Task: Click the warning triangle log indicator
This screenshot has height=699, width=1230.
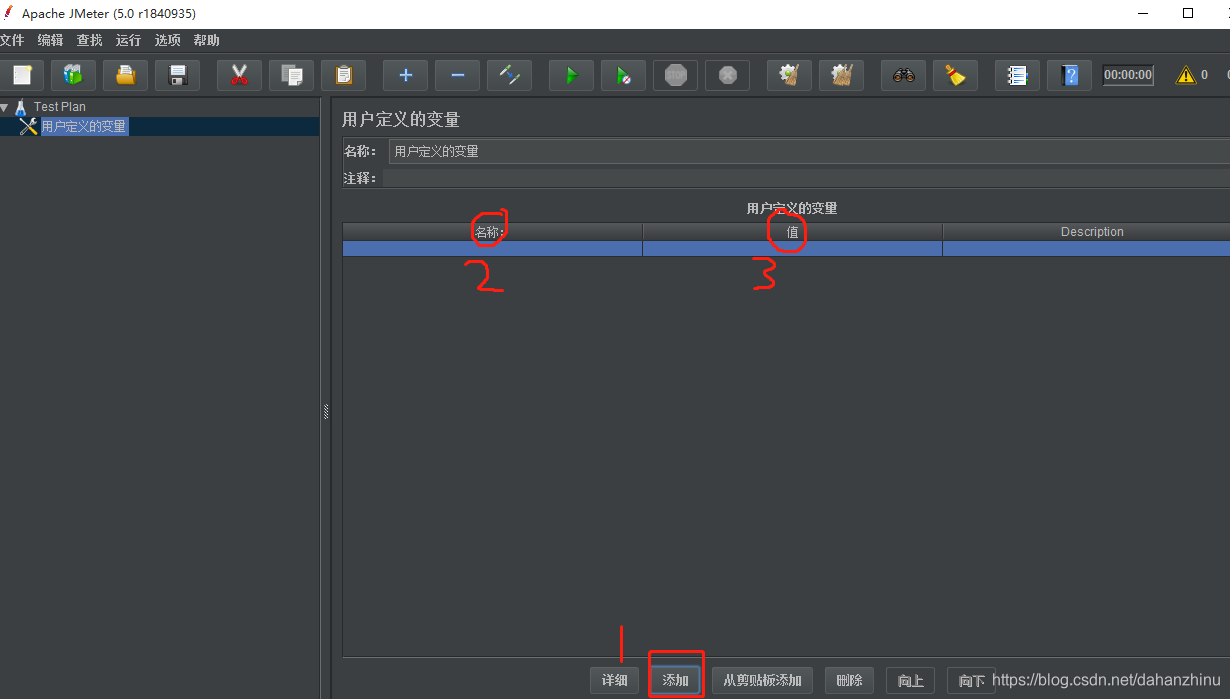Action: coord(1186,75)
